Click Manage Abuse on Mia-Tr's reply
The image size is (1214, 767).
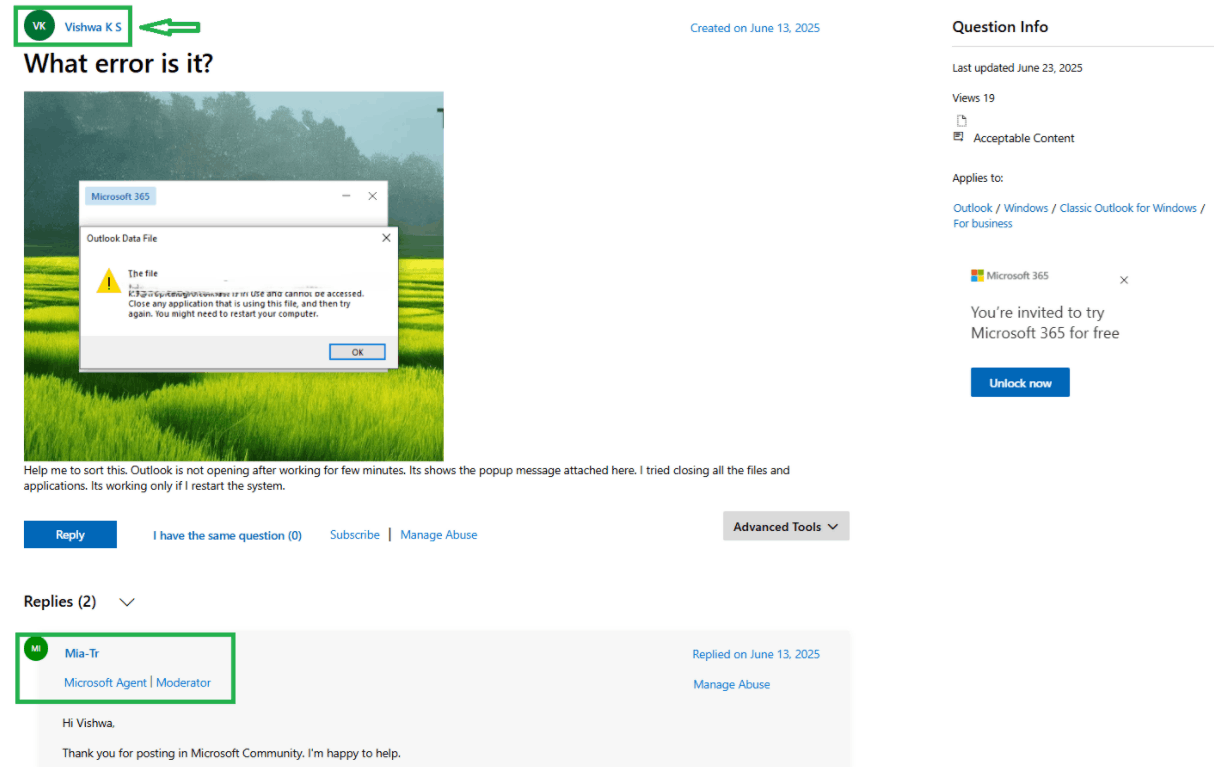[x=732, y=684]
